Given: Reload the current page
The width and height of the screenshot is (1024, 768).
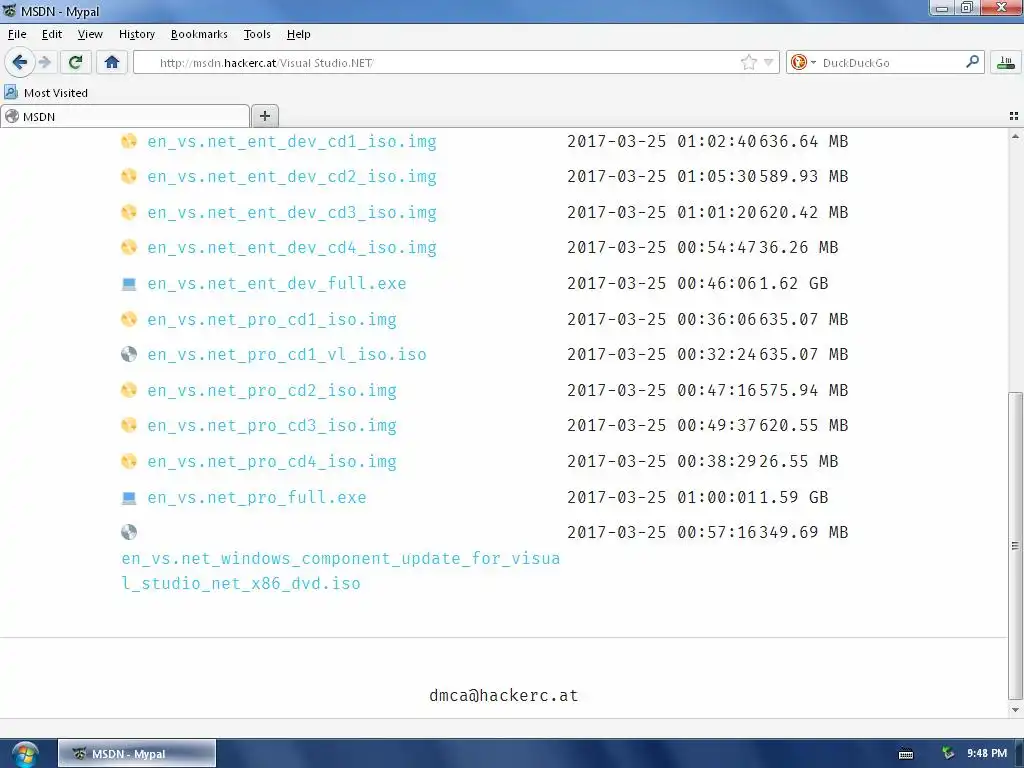Looking at the screenshot, I should pos(75,62).
